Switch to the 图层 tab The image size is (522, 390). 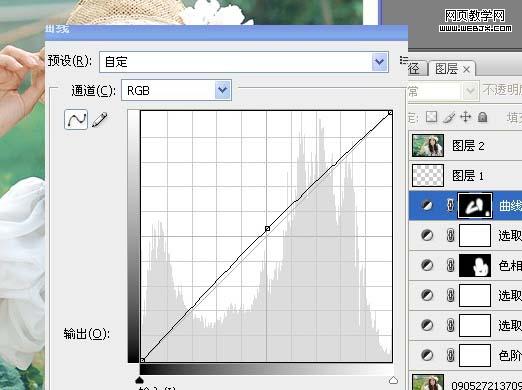(x=446, y=69)
